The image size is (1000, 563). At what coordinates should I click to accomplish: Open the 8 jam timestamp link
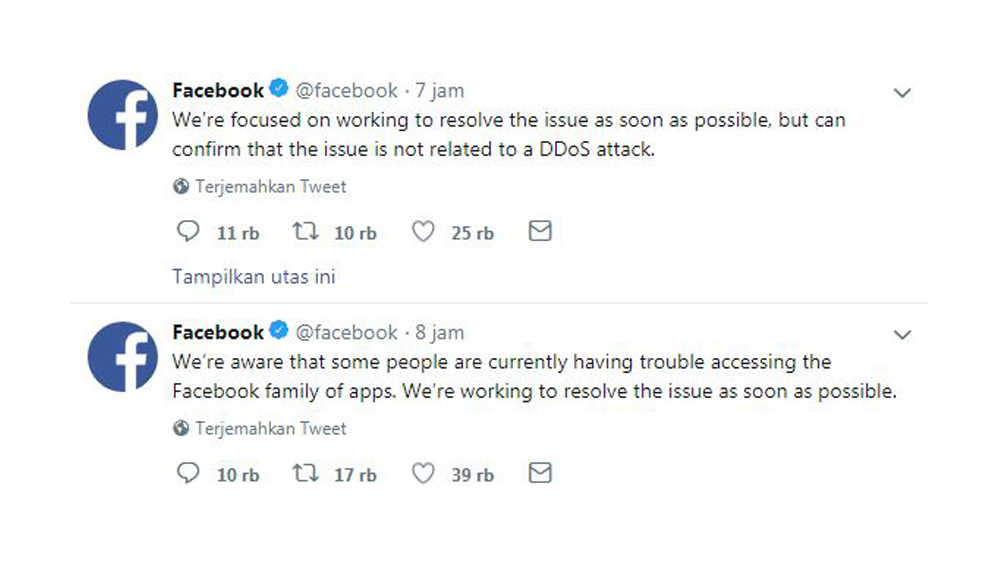tap(440, 332)
